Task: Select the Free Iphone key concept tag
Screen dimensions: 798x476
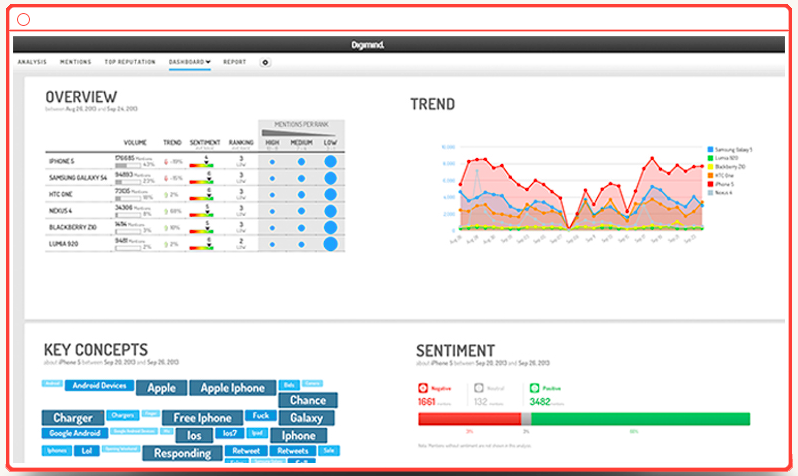Action: 203,418
